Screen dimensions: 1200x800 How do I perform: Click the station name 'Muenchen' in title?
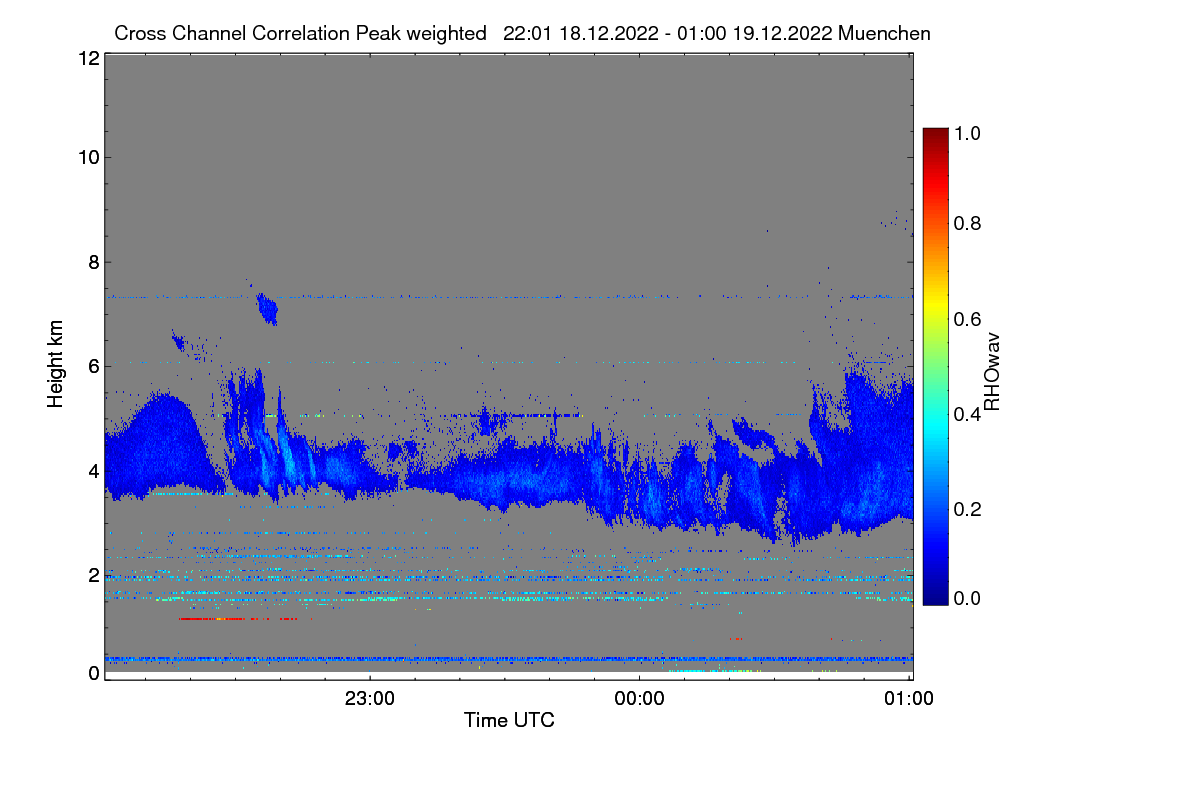coord(886,33)
